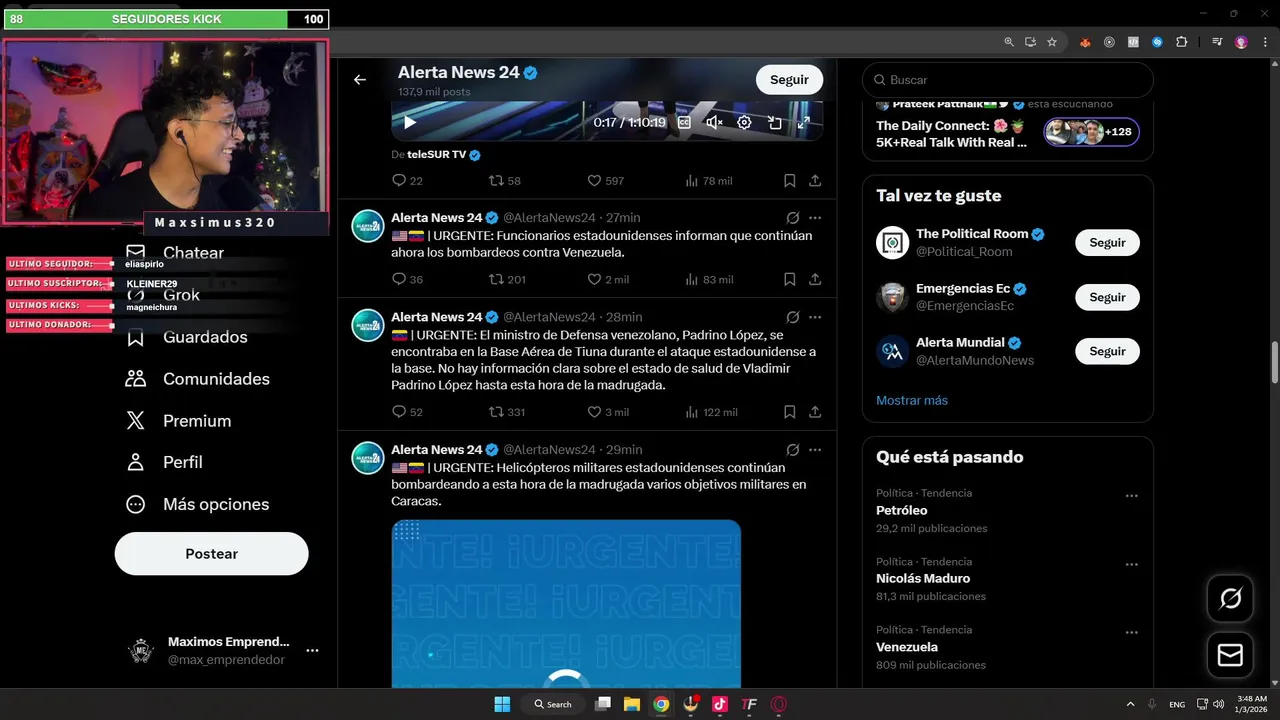The image size is (1280, 720).
Task: Like the video post with 597 likes
Action: pos(605,181)
